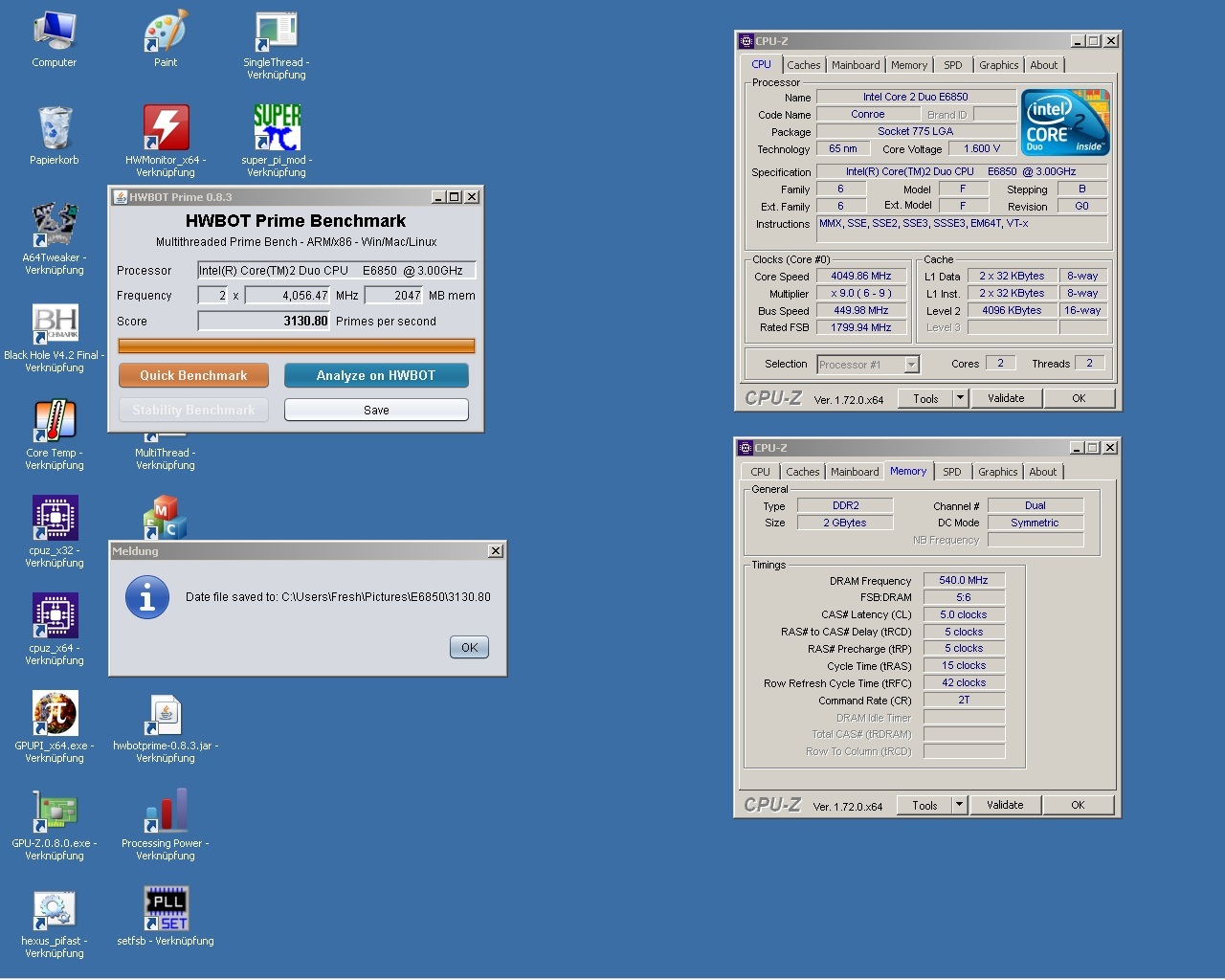
Task: Click the HWBOT Processor name field
Action: pos(336,271)
